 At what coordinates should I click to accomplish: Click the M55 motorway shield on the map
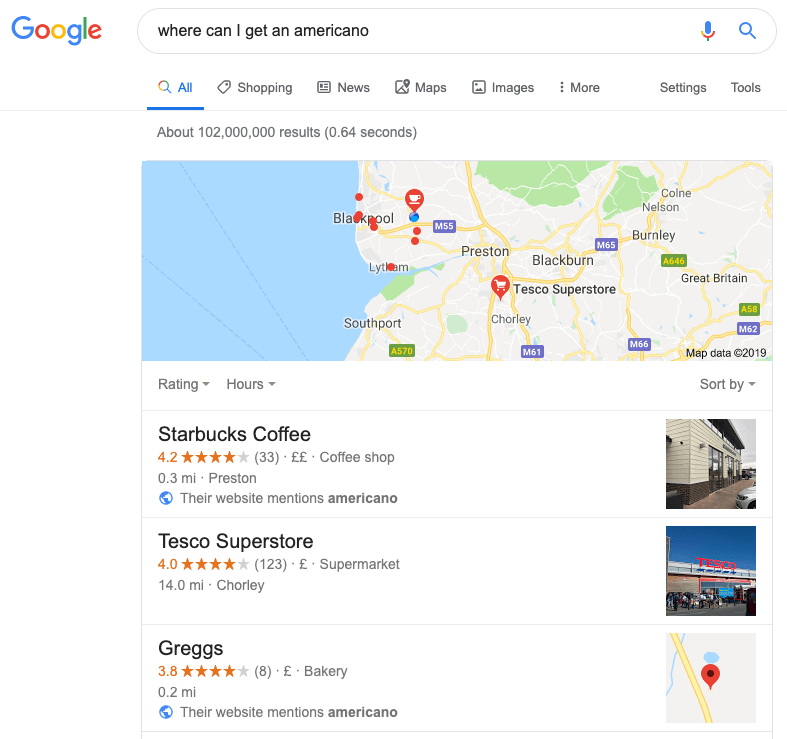[x=444, y=227]
